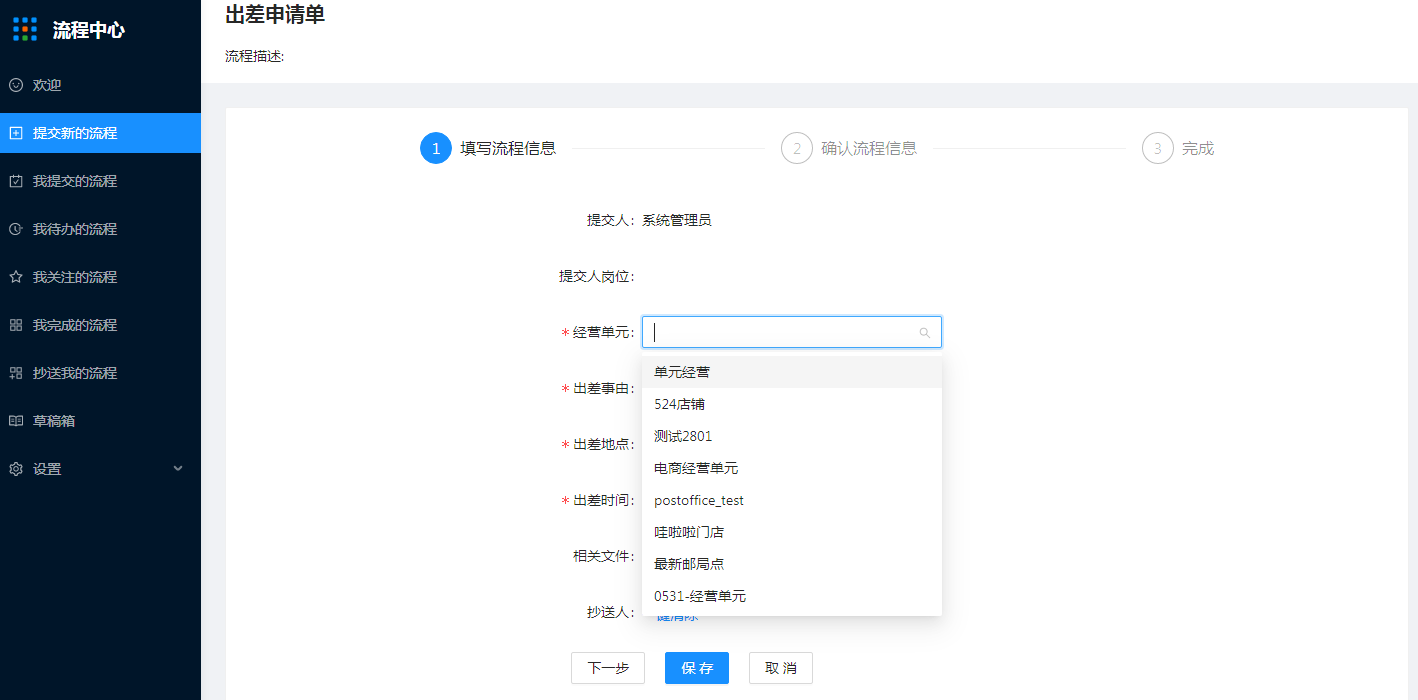
Task: Click the 流程中心 title text
Action: click(x=89, y=30)
